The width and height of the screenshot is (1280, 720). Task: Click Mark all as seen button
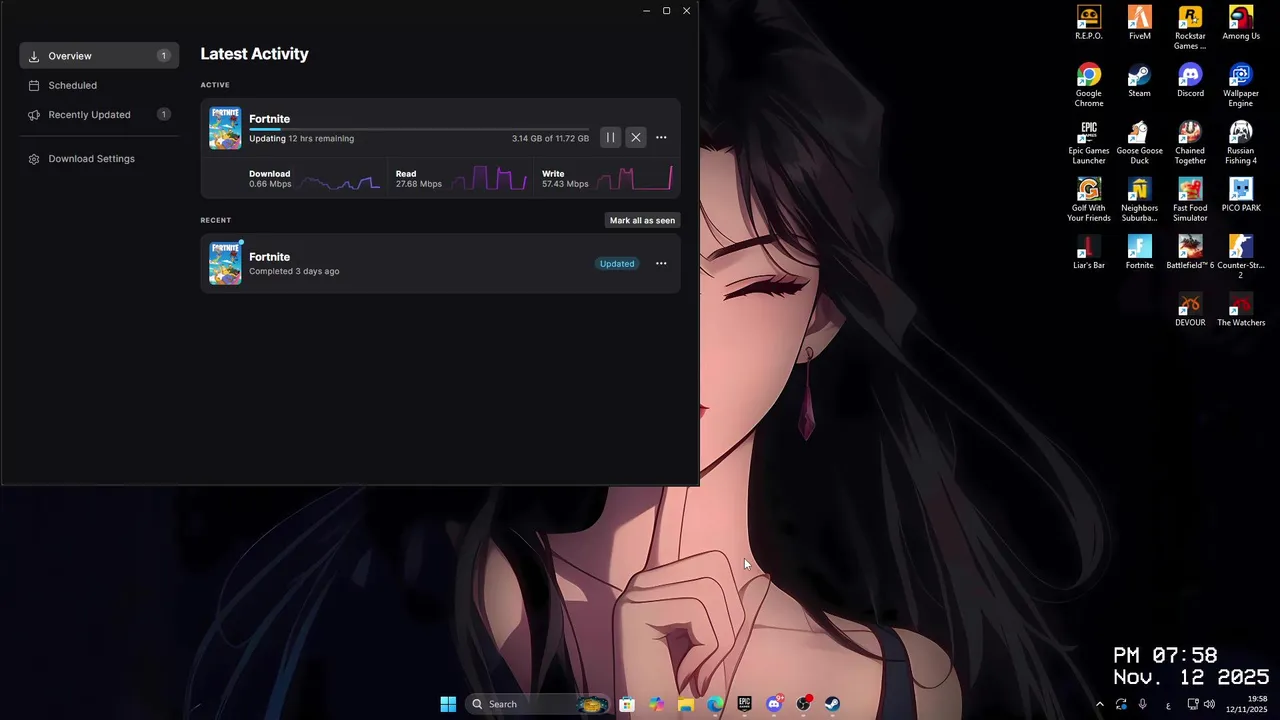coord(642,220)
